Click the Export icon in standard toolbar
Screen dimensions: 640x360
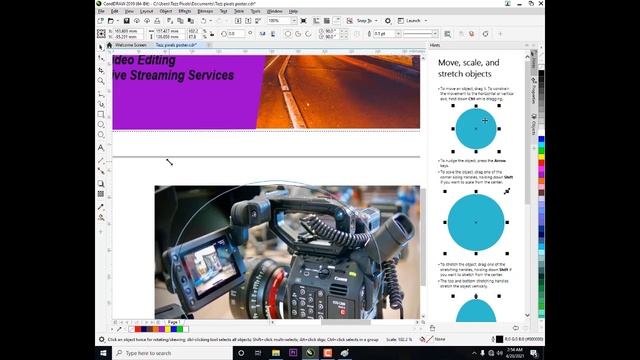248,20
